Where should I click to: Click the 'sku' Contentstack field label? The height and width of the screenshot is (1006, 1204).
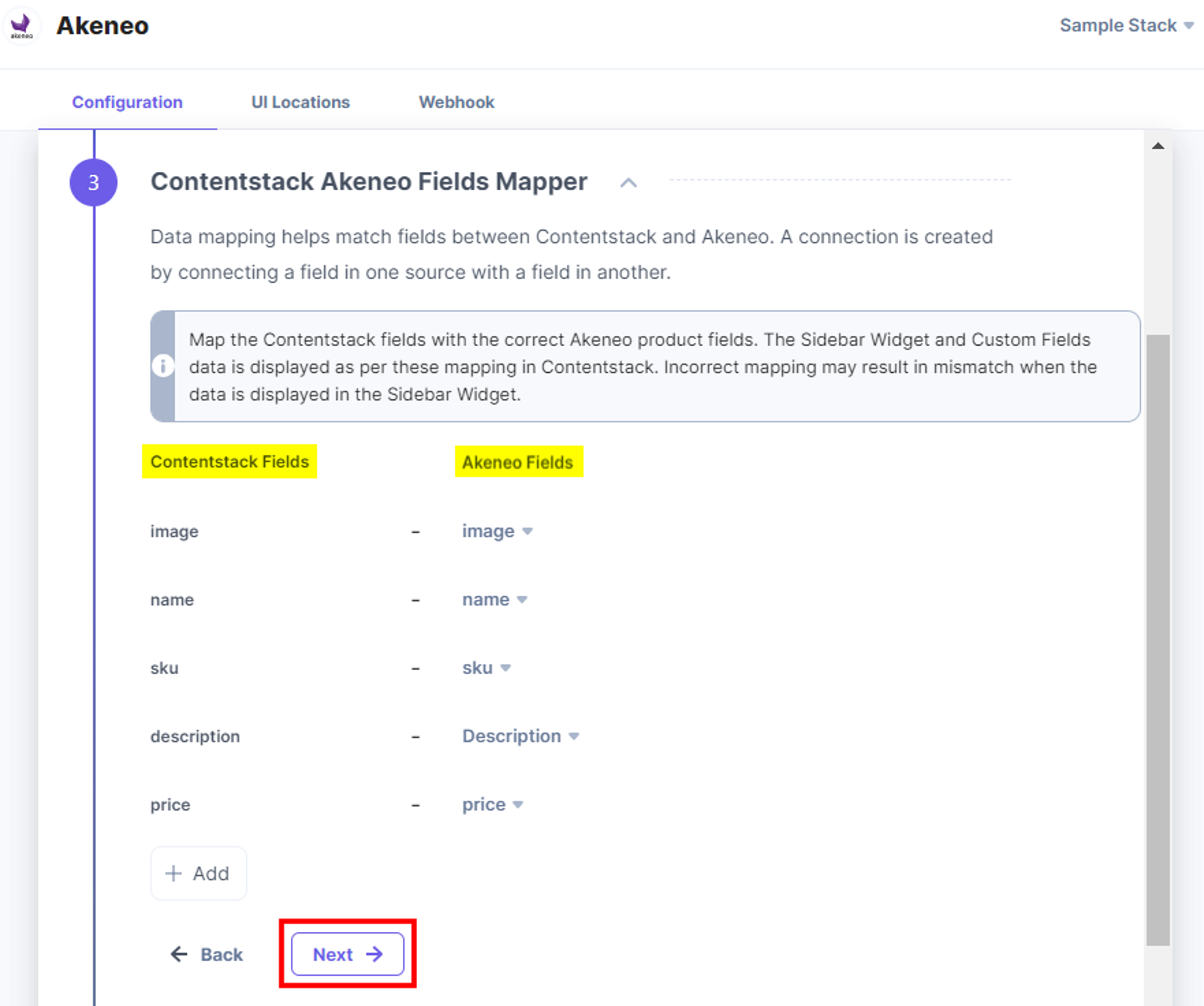(164, 668)
